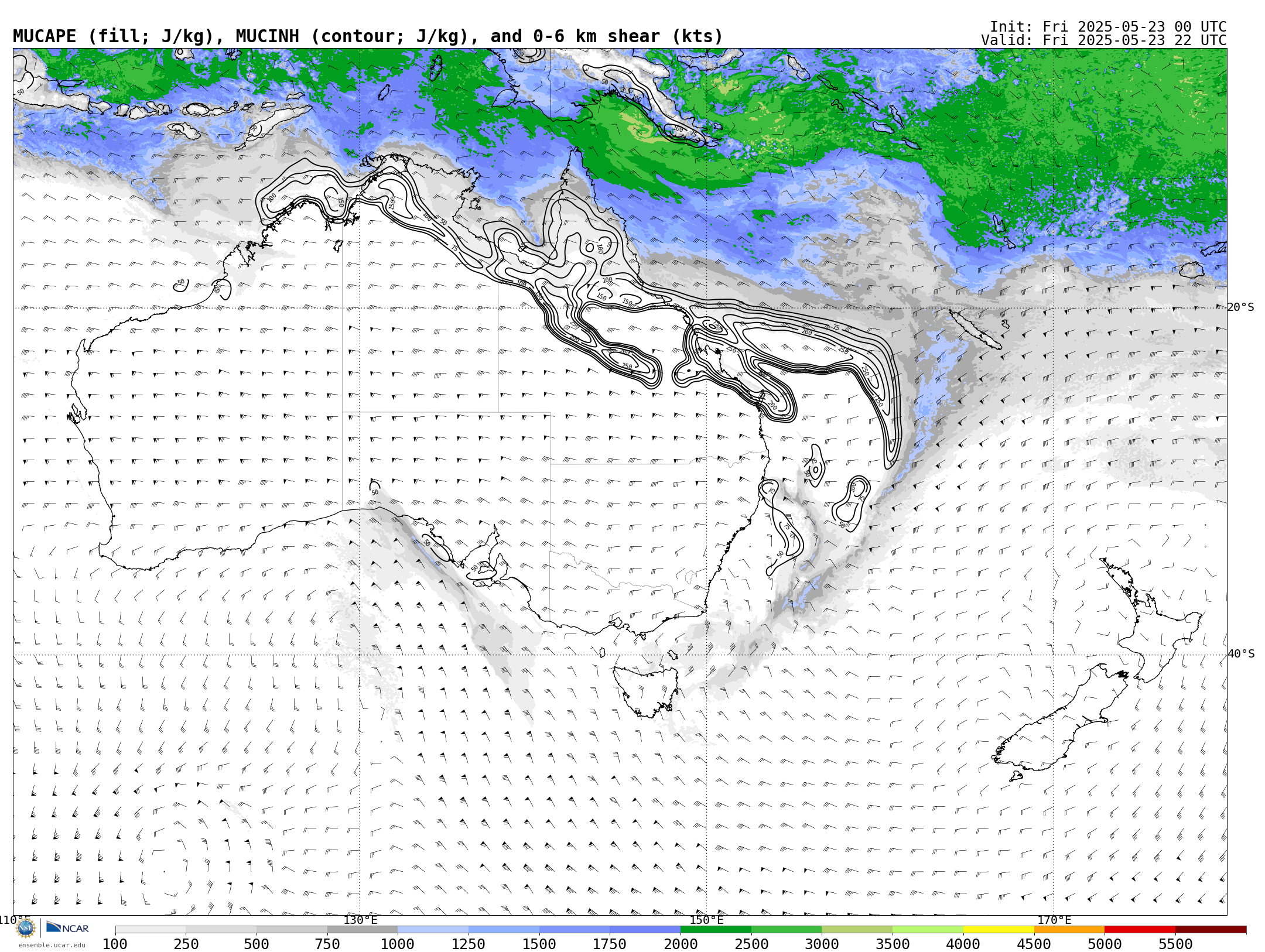The height and width of the screenshot is (952, 1265).
Task: Click the colorbar label 3000
Action: click(x=822, y=944)
